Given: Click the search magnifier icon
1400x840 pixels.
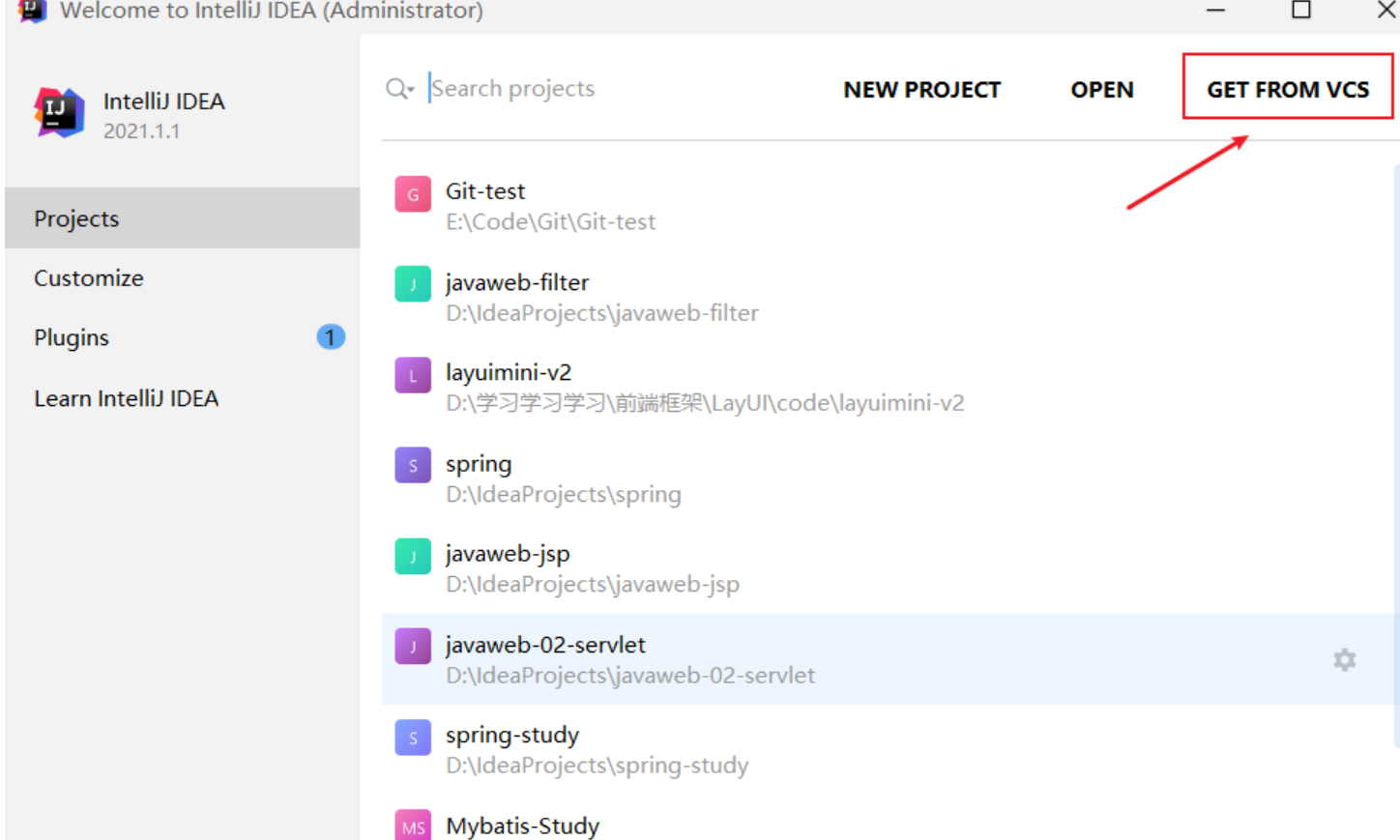Looking at the screenshot, I should click(x=399, y=89).
